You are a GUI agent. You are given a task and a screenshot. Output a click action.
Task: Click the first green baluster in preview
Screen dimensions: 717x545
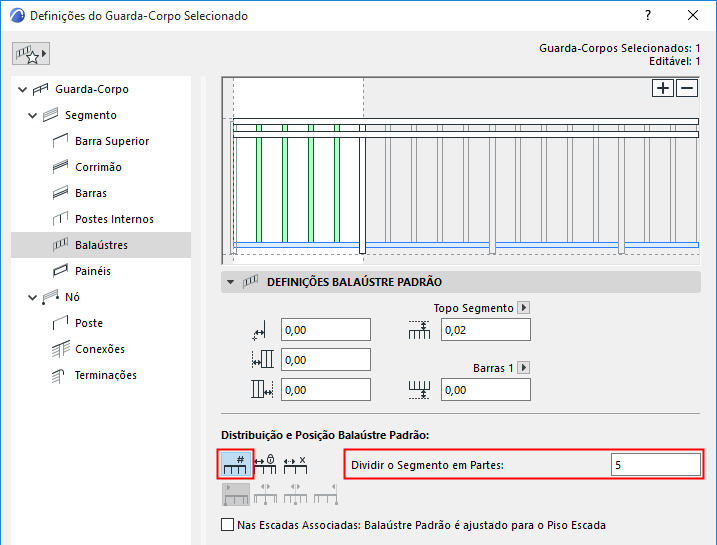[x=259, y=183]
